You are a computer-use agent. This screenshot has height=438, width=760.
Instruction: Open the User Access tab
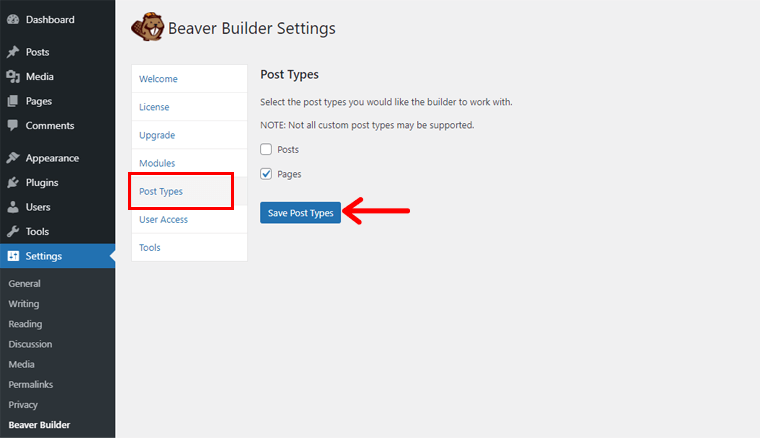[x=163, y=219]
